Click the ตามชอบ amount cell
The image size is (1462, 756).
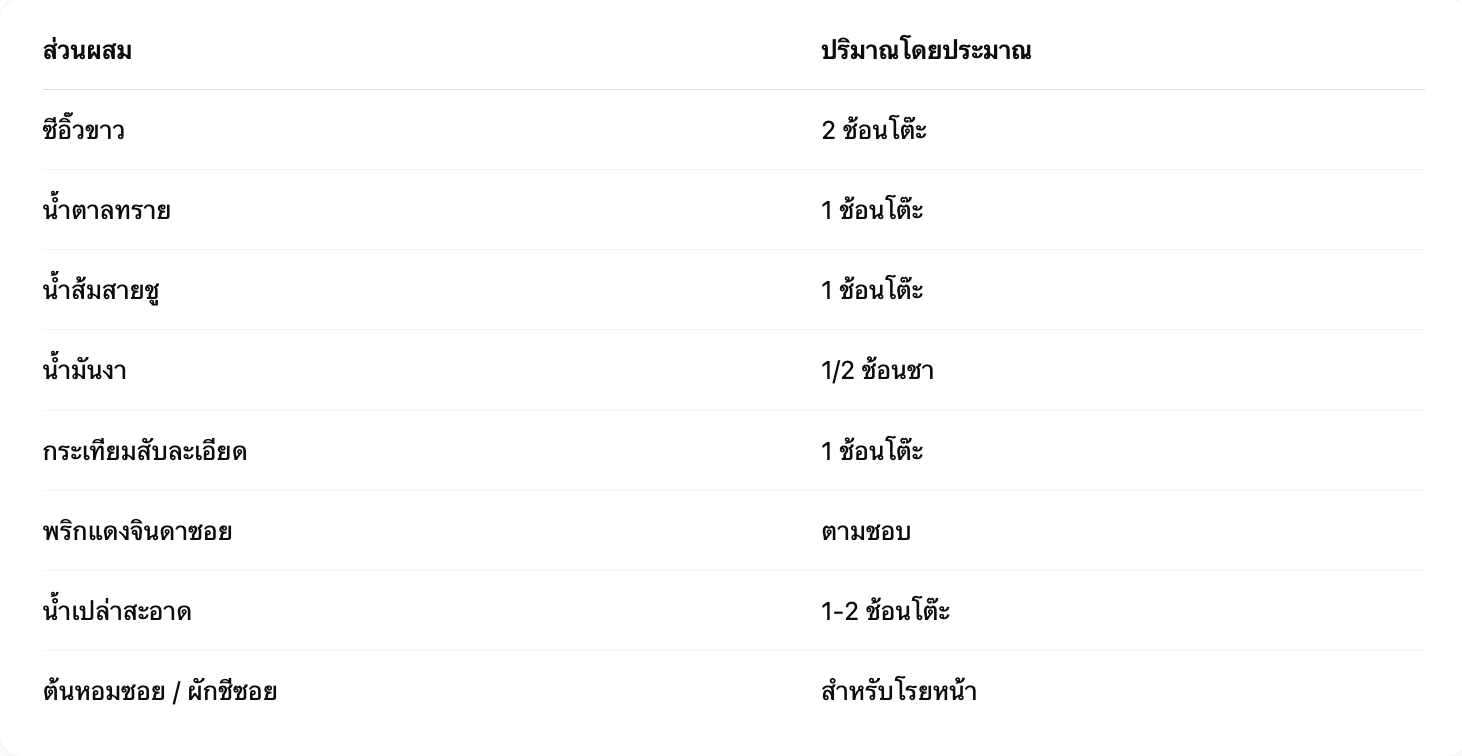click(x=865, y=532)
